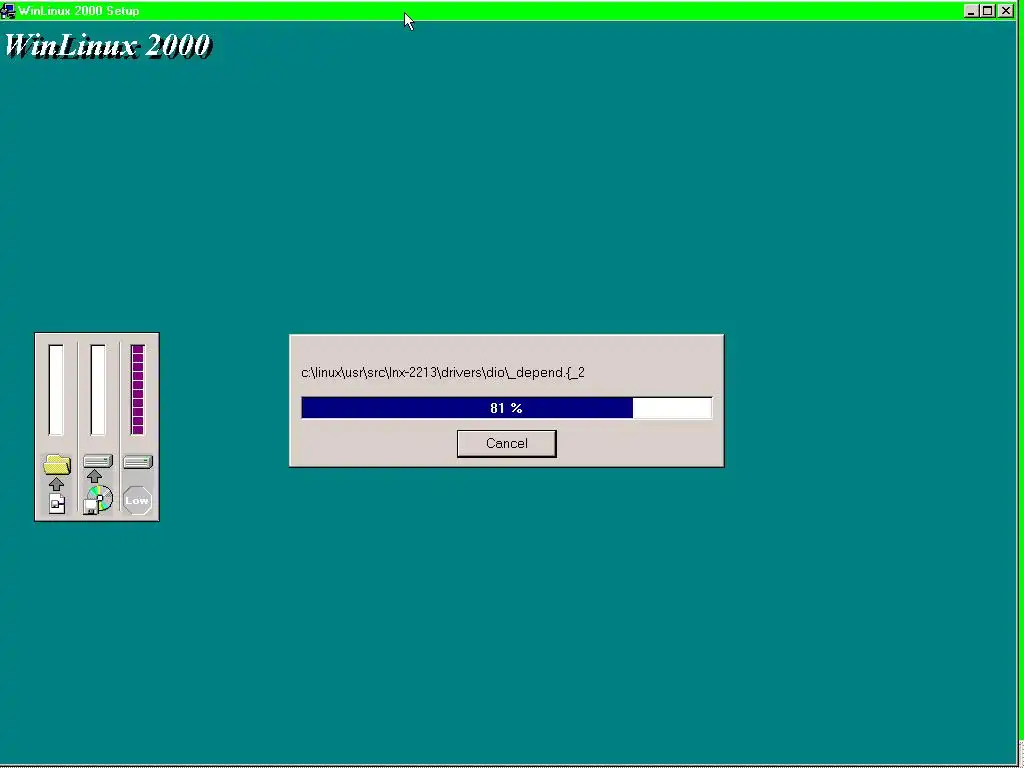The width and height of the screenshot is (1024, 768).
Task: Click the file path being copied
Action: (x=443, y=372)
